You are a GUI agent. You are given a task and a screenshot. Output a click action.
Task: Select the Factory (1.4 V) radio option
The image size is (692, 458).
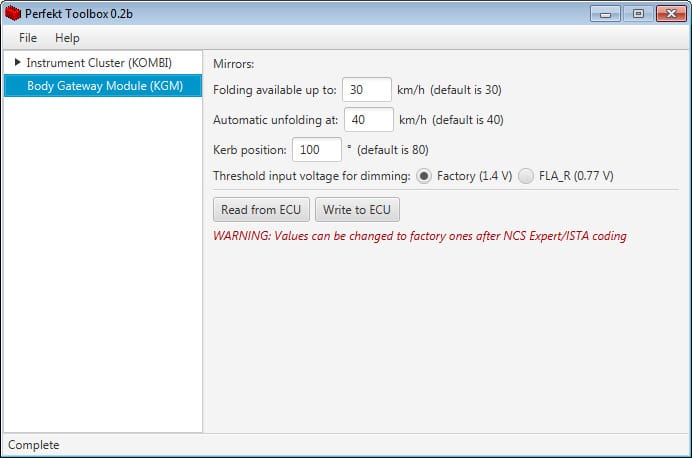click(425, 176)
